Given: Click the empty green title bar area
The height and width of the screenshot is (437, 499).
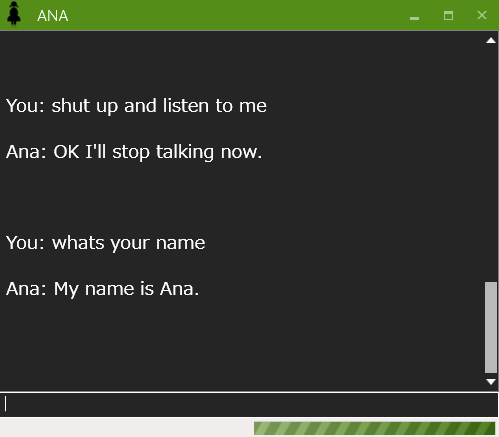Looking at the screenshot, I should click(233, 16).
